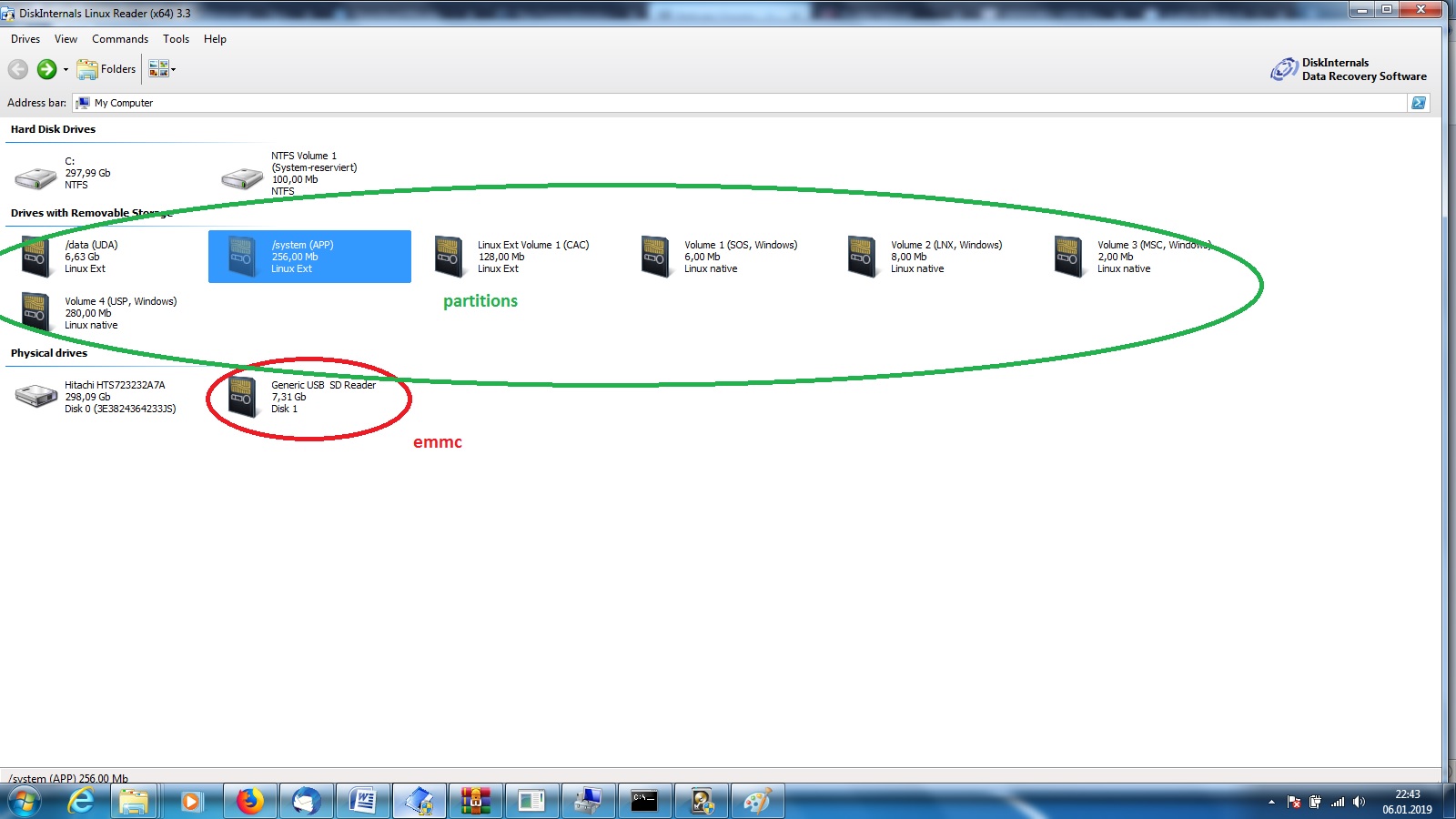Open the Windows Start menu
The width and height of the screenshot is (1456, 819).
[x=25, y=802]
